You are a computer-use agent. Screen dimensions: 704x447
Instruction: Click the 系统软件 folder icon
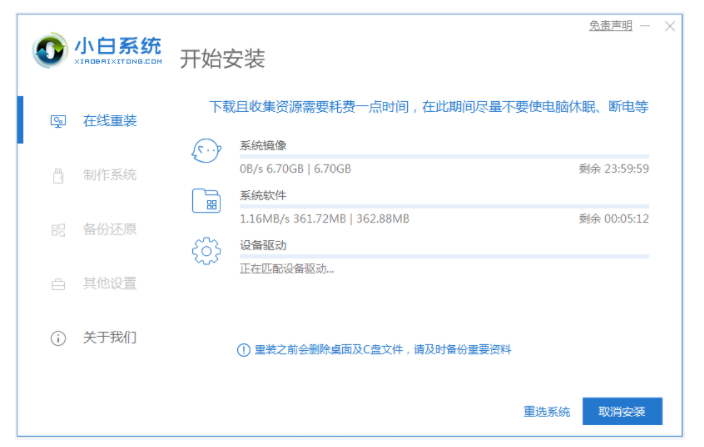[x=205, y=201]
